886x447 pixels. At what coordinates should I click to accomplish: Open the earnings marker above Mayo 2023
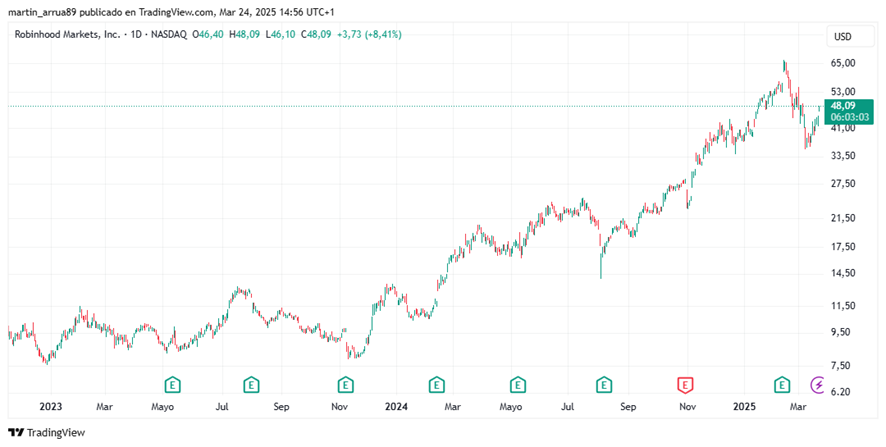173,384
